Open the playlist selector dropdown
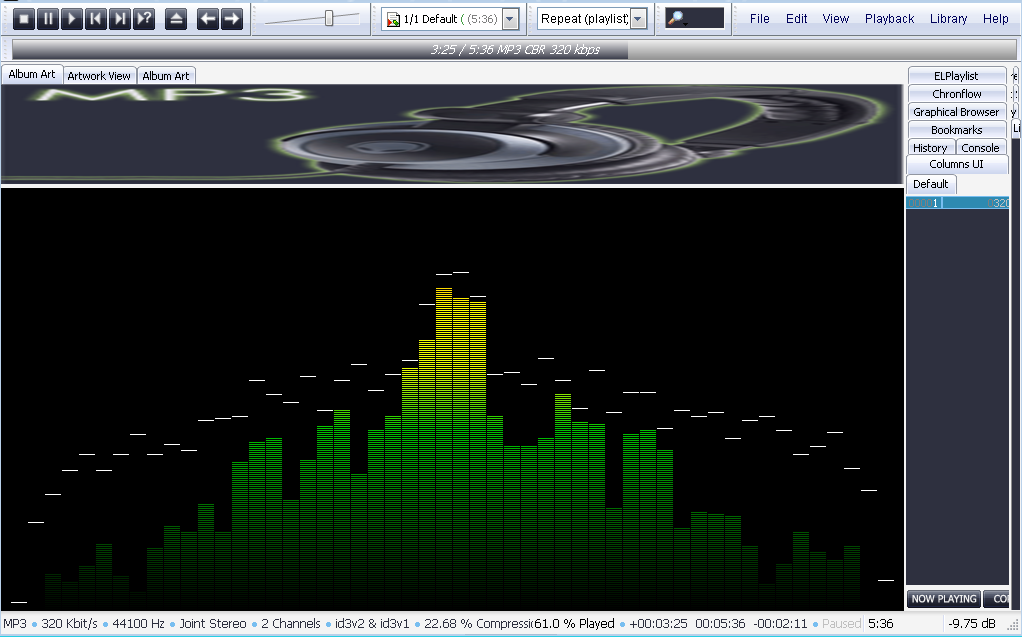The image size is (1022, 637). click(x=510, y=19)
